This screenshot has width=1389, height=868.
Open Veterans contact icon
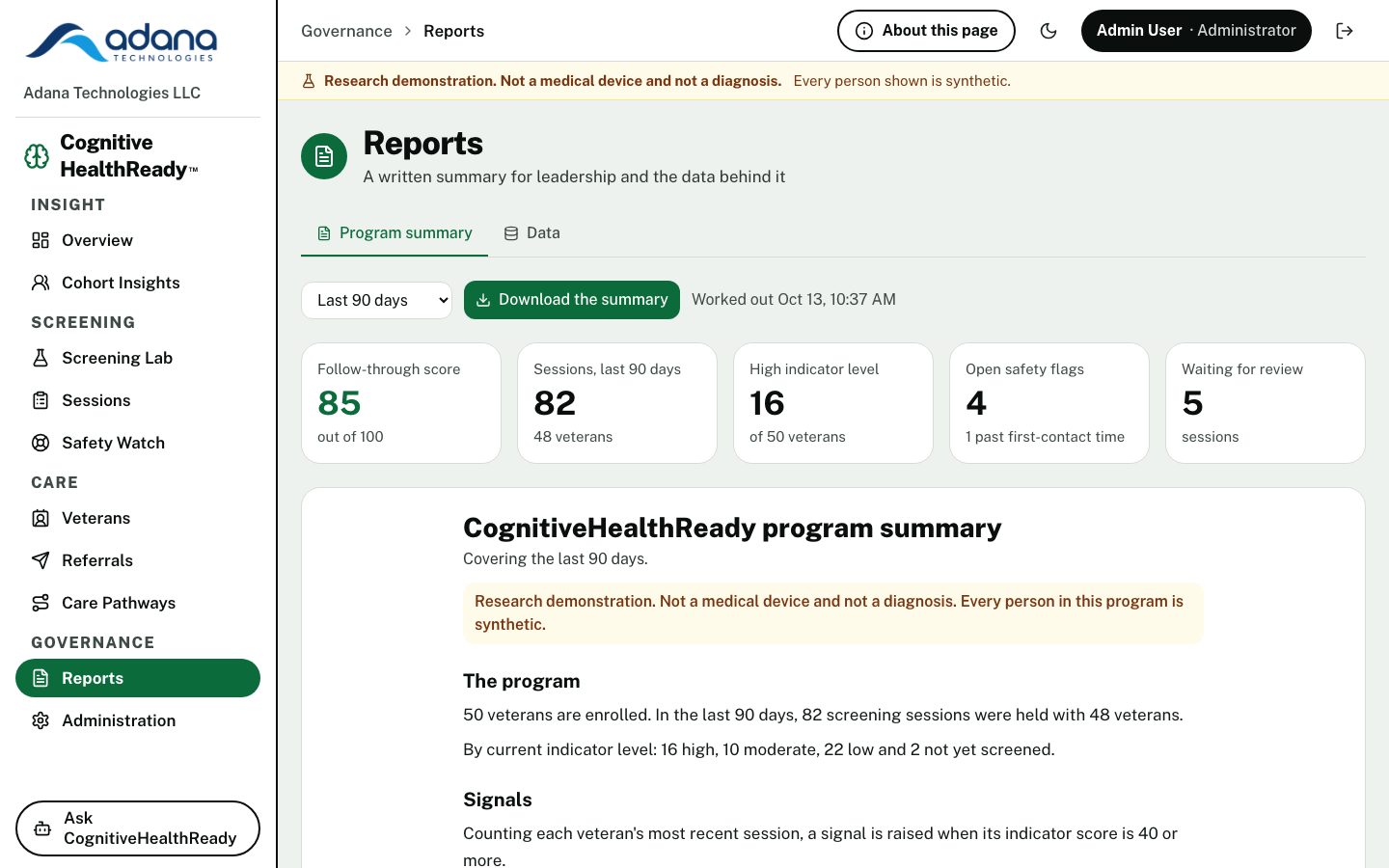(41, 518)
